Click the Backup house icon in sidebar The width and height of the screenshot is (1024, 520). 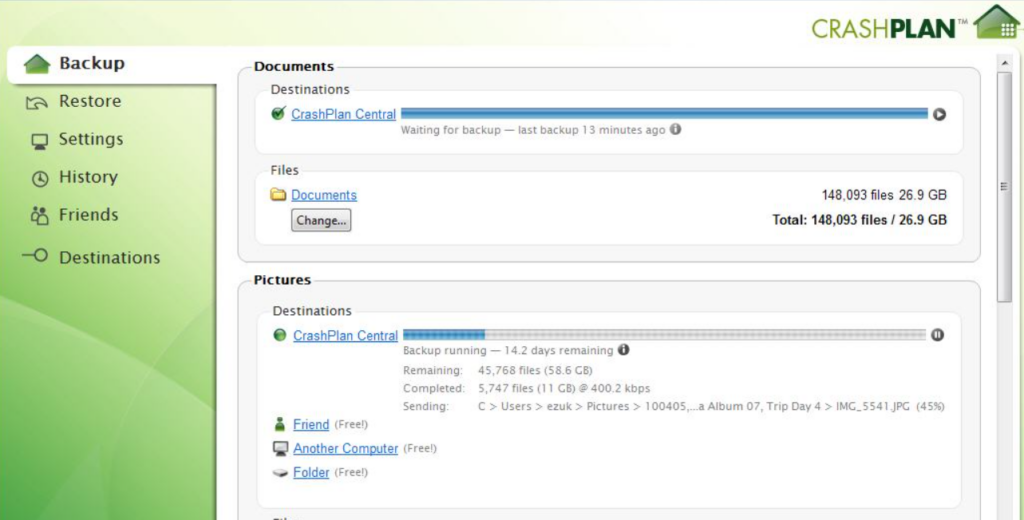(37, 64)
